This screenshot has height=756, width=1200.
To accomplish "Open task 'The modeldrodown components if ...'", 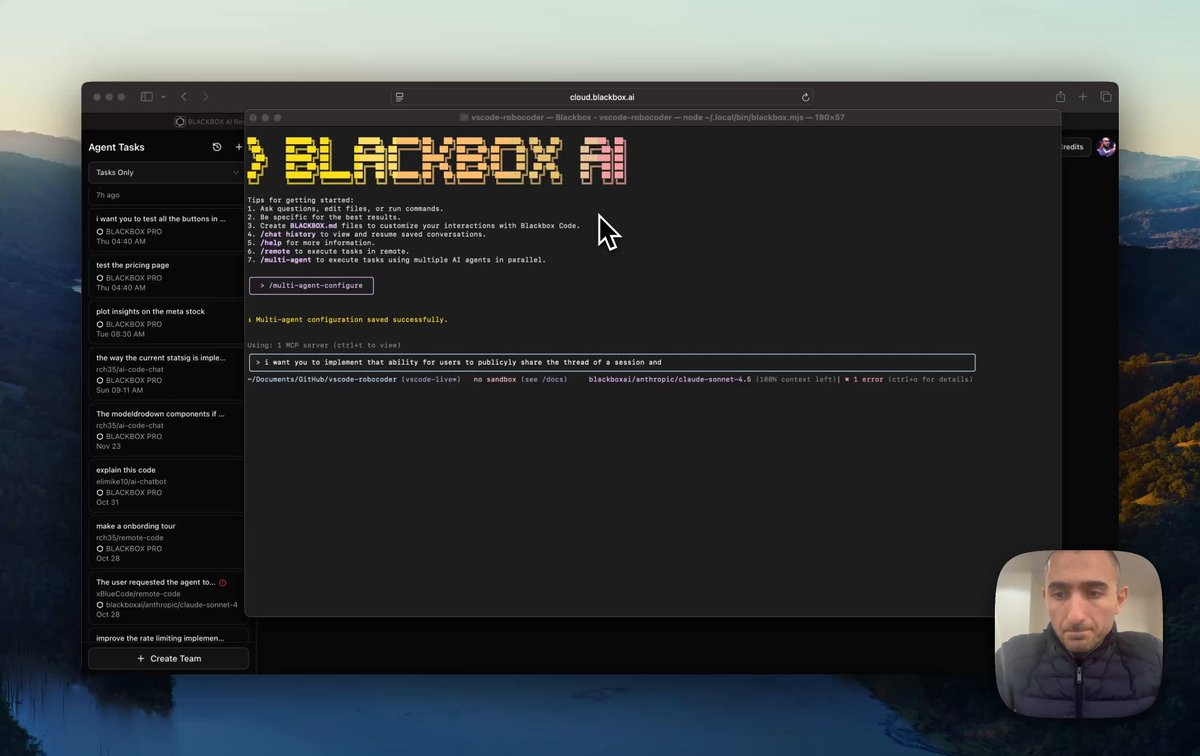I will (x=166, y=429).
